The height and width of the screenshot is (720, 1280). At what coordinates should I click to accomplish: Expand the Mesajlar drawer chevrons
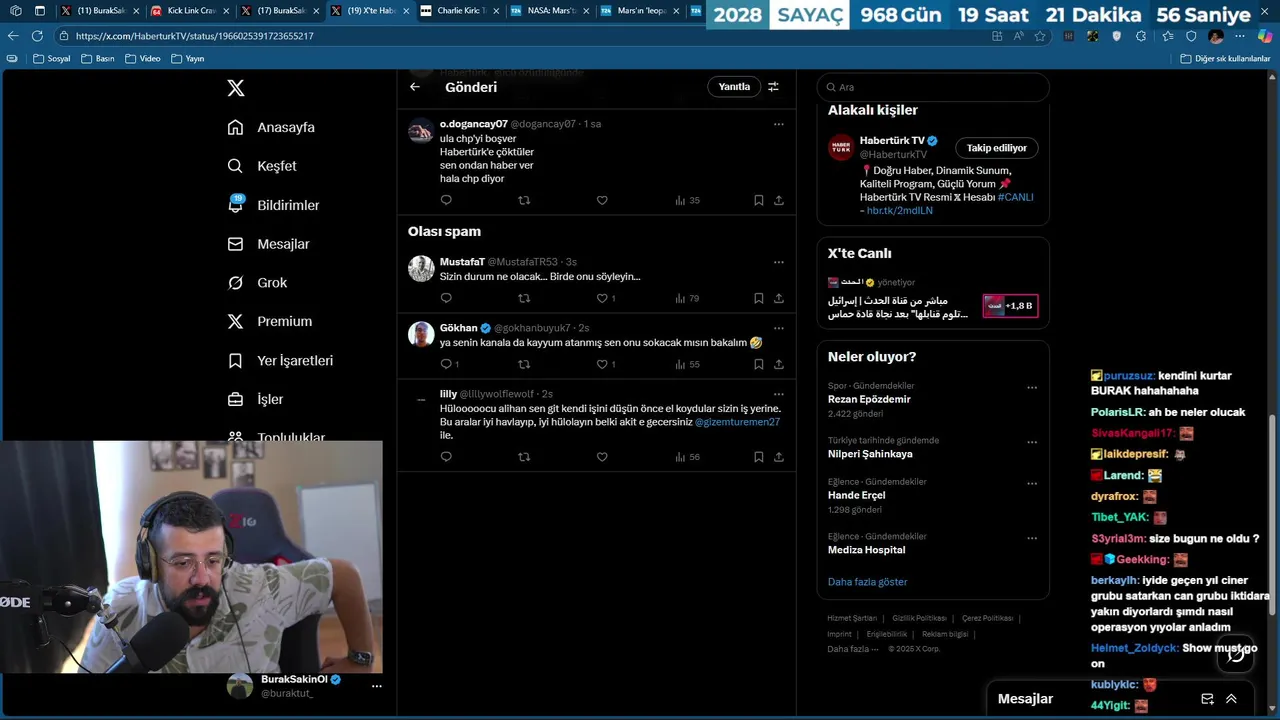click(1231, 699)
